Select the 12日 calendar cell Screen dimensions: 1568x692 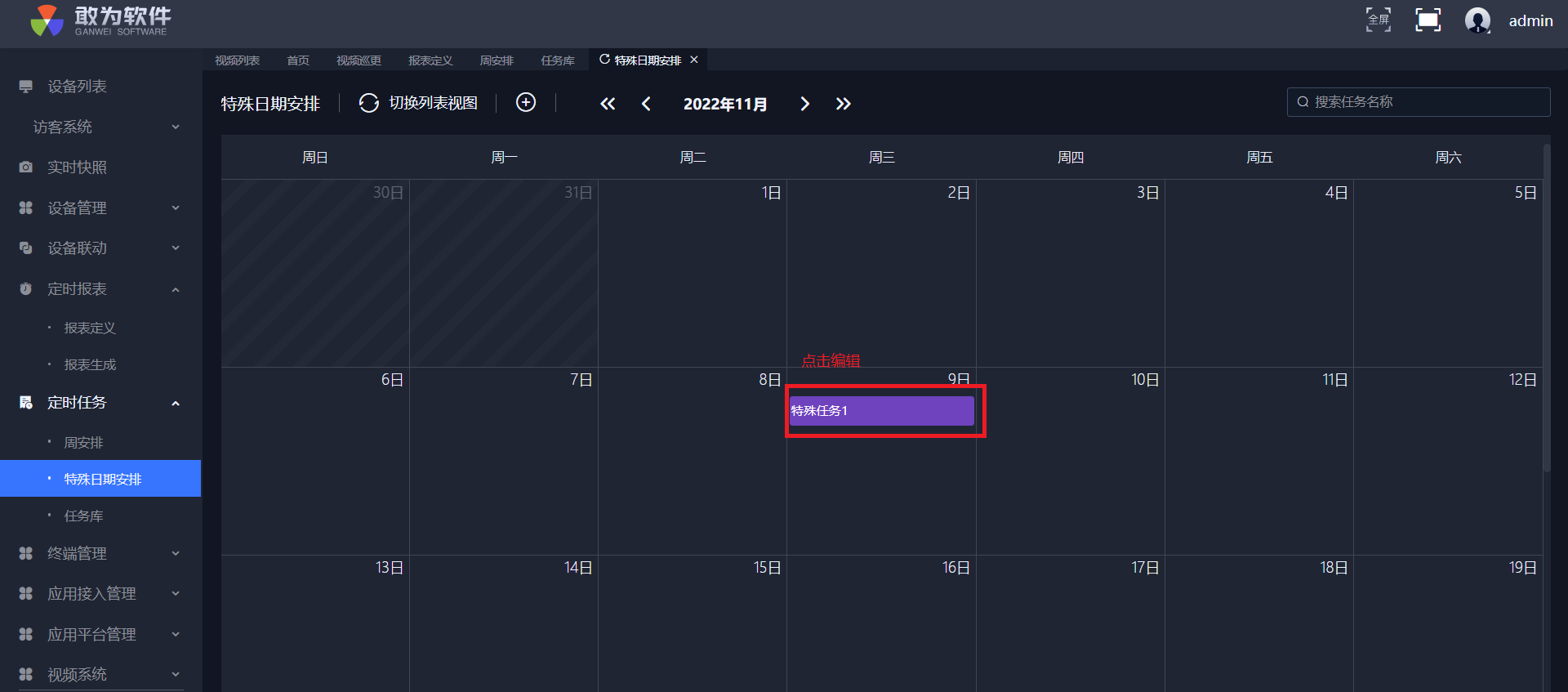pyautogui.click(x=1448, y=461)
